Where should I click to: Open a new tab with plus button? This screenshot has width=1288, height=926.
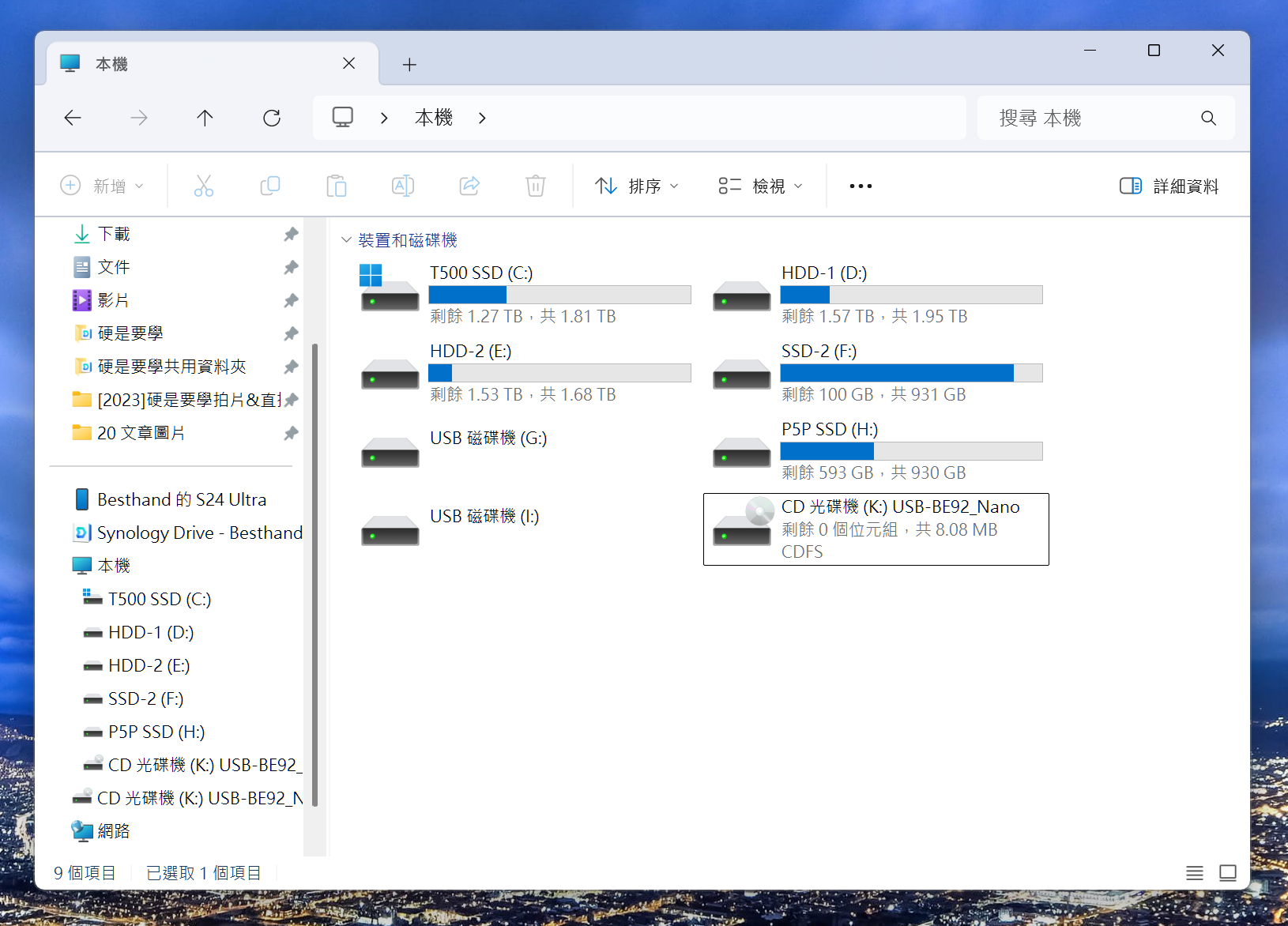pos(409,65)
